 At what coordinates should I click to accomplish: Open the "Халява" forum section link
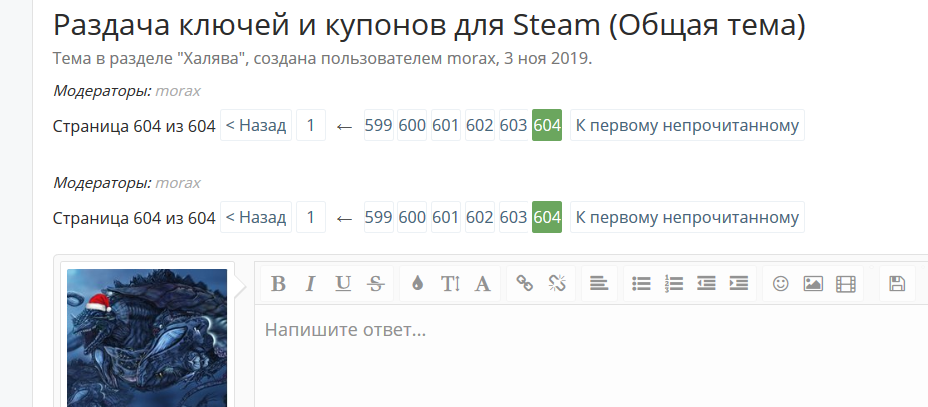211,59
